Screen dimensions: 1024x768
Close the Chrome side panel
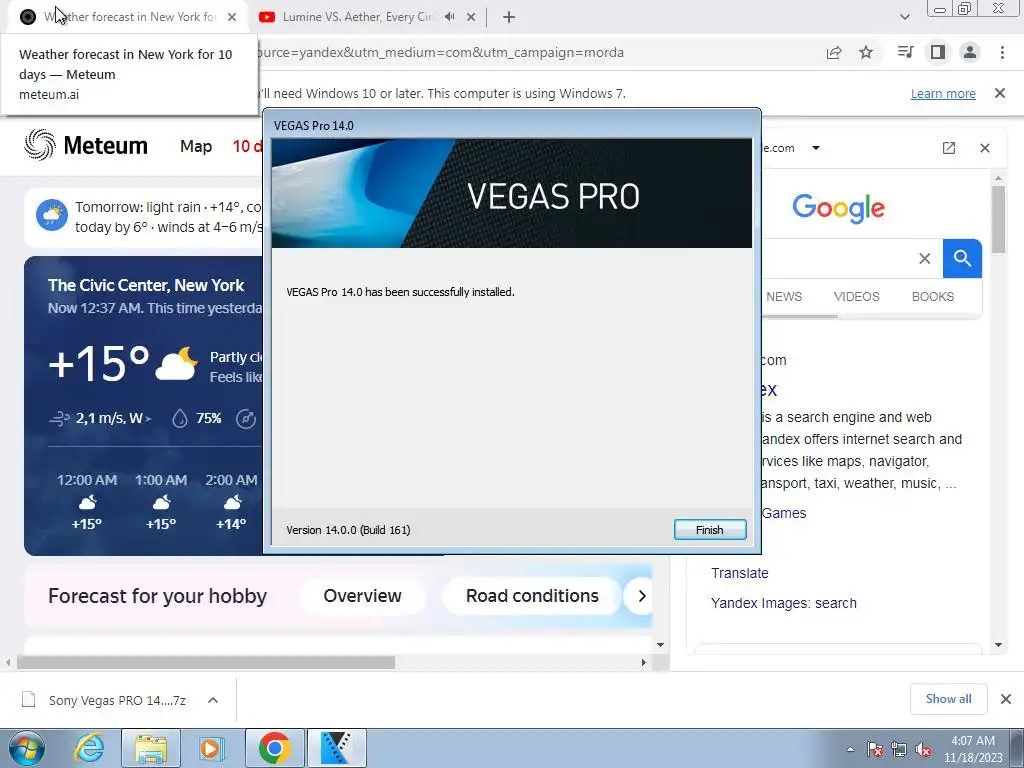pyautogui.click(x=985, y=148)
